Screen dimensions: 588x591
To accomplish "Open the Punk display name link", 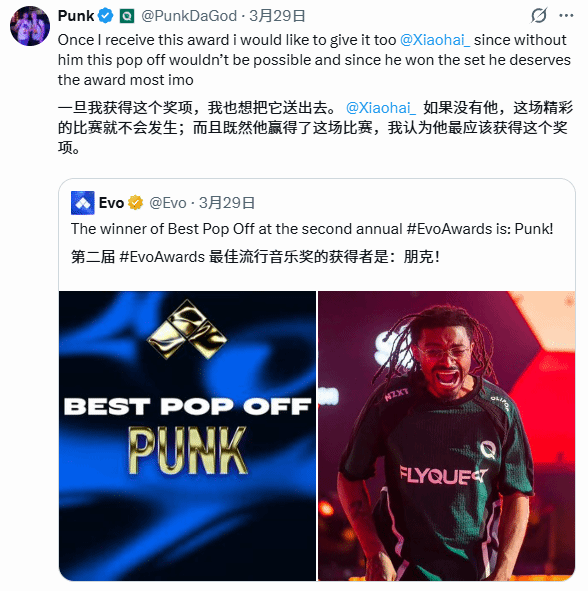I will pos(76,16).
